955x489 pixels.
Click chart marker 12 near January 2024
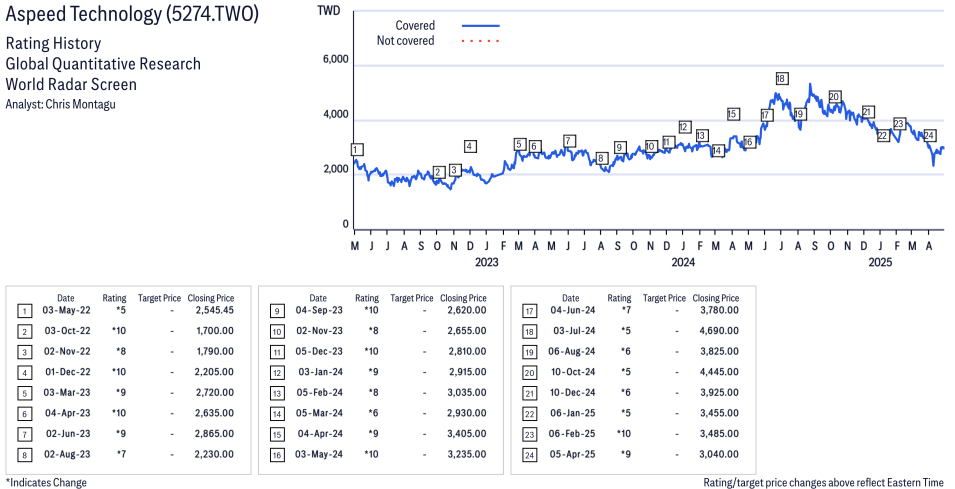[x=684, y=127]
